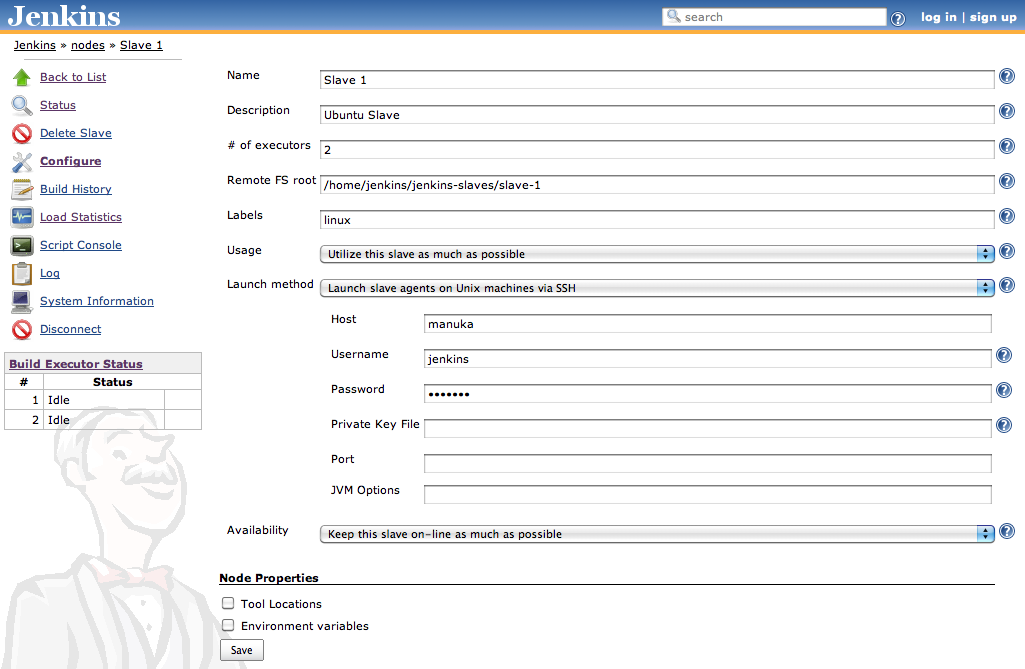Click the Disconnect link
The image size is (1025, 669).
(71, 330)
